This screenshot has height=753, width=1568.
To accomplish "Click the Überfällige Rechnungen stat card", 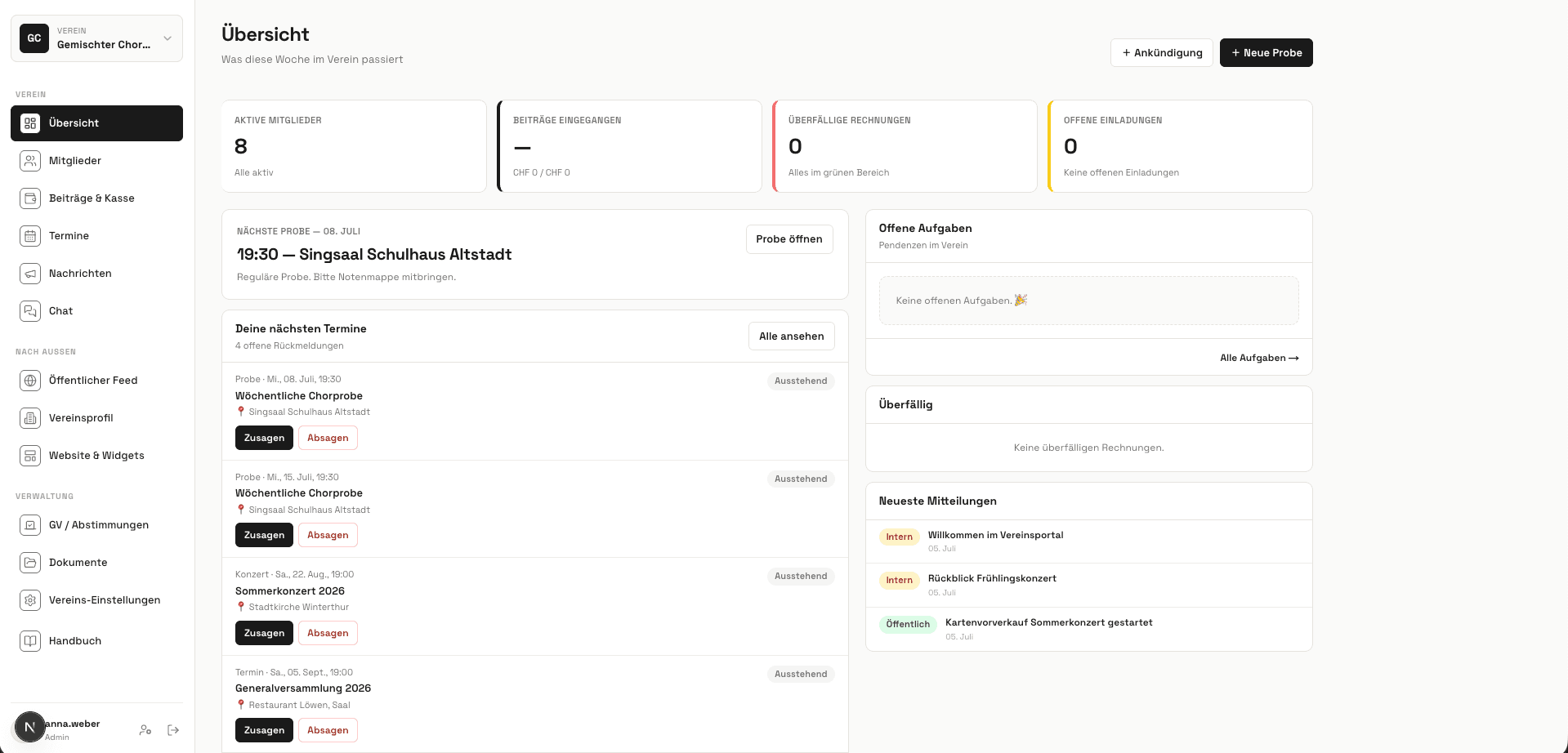I will point(905,146).
